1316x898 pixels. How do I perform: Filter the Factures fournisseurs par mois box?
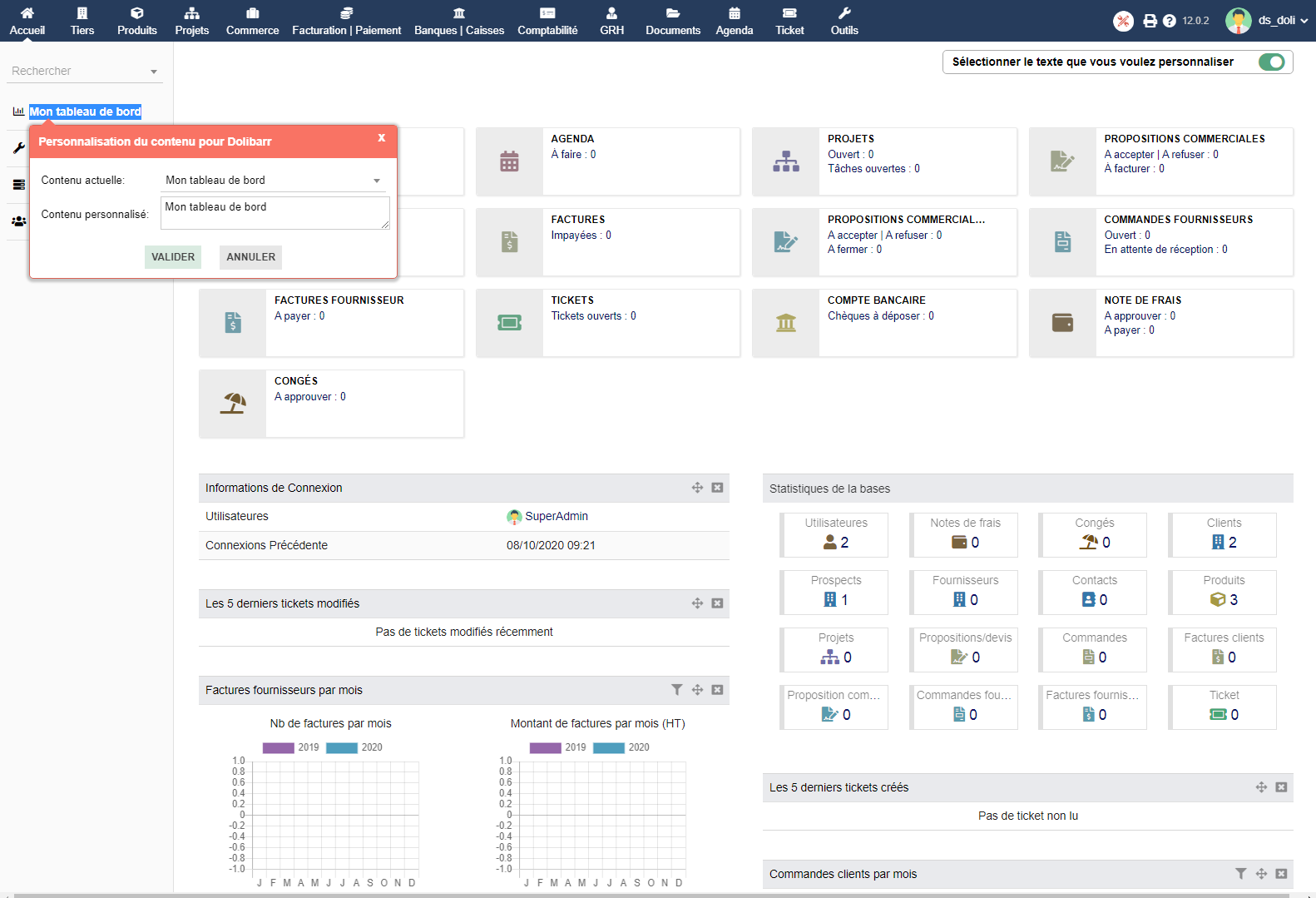pos(676,690)
